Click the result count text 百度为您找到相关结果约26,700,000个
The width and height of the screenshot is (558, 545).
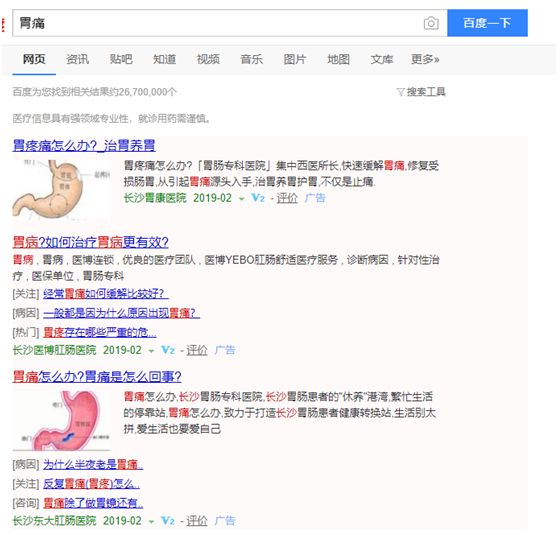point(94,92)
